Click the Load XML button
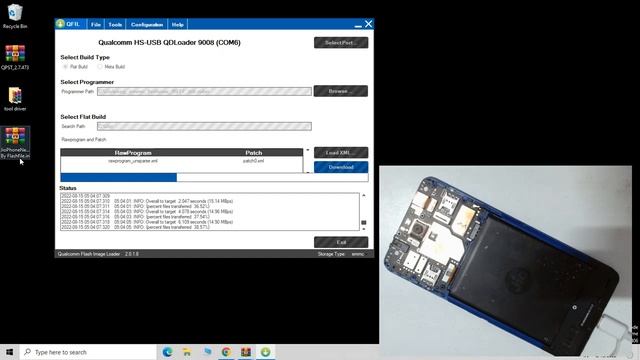The image size is (640, 360). pyautogui.click(x=341, y=153)
